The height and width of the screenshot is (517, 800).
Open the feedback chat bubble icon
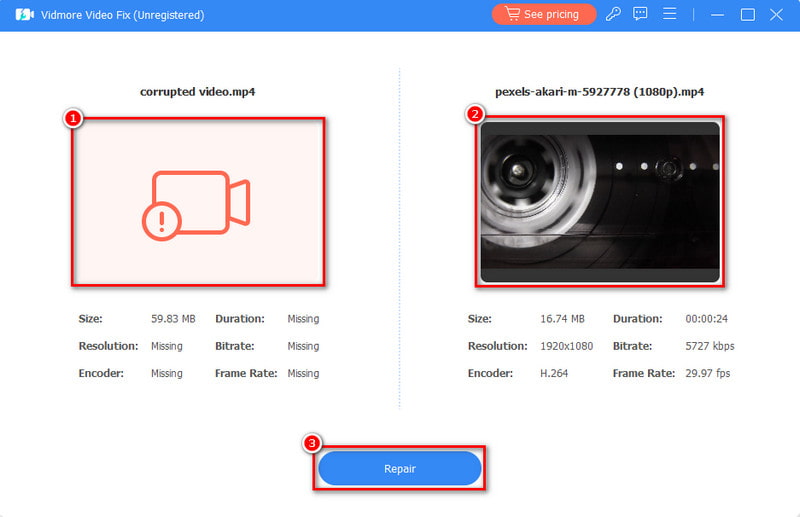pyautogui.click(x=641, y=15)
